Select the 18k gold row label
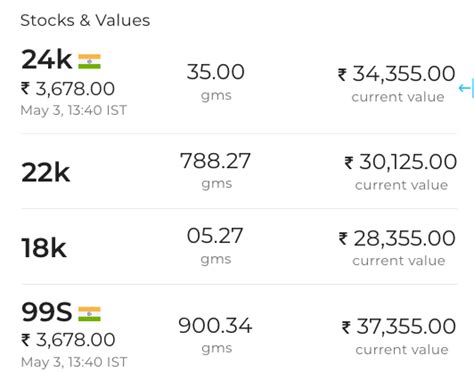 (44, 248)
